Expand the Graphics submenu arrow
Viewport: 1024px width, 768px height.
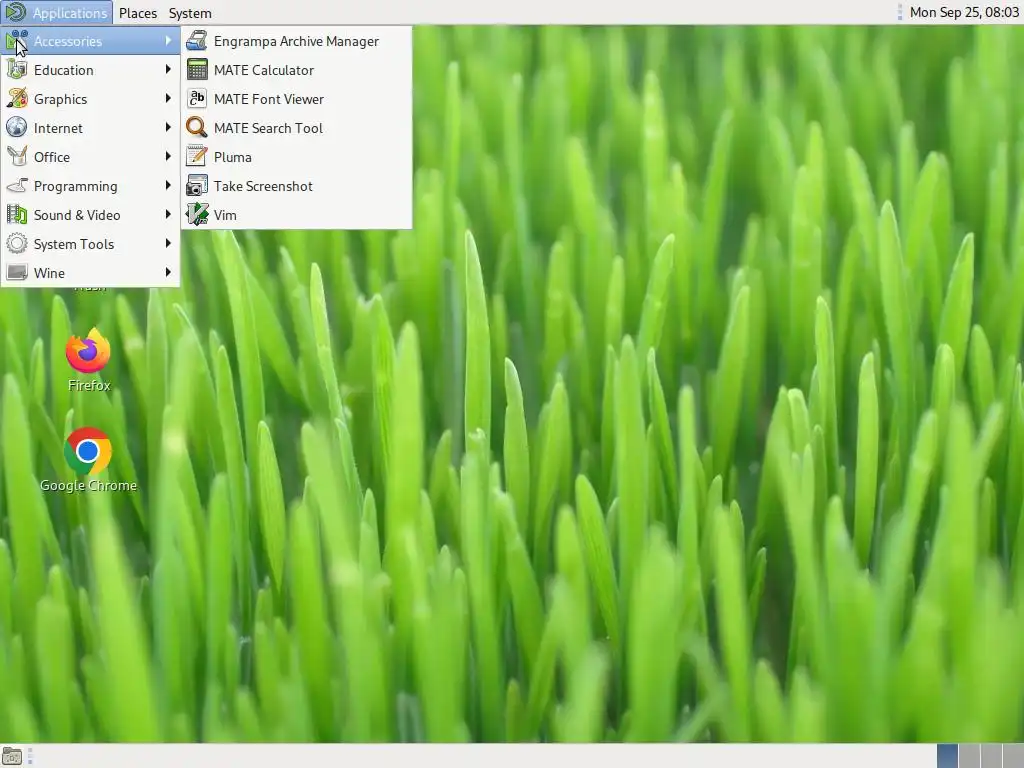pyautogui.click(x=168, y=99)
